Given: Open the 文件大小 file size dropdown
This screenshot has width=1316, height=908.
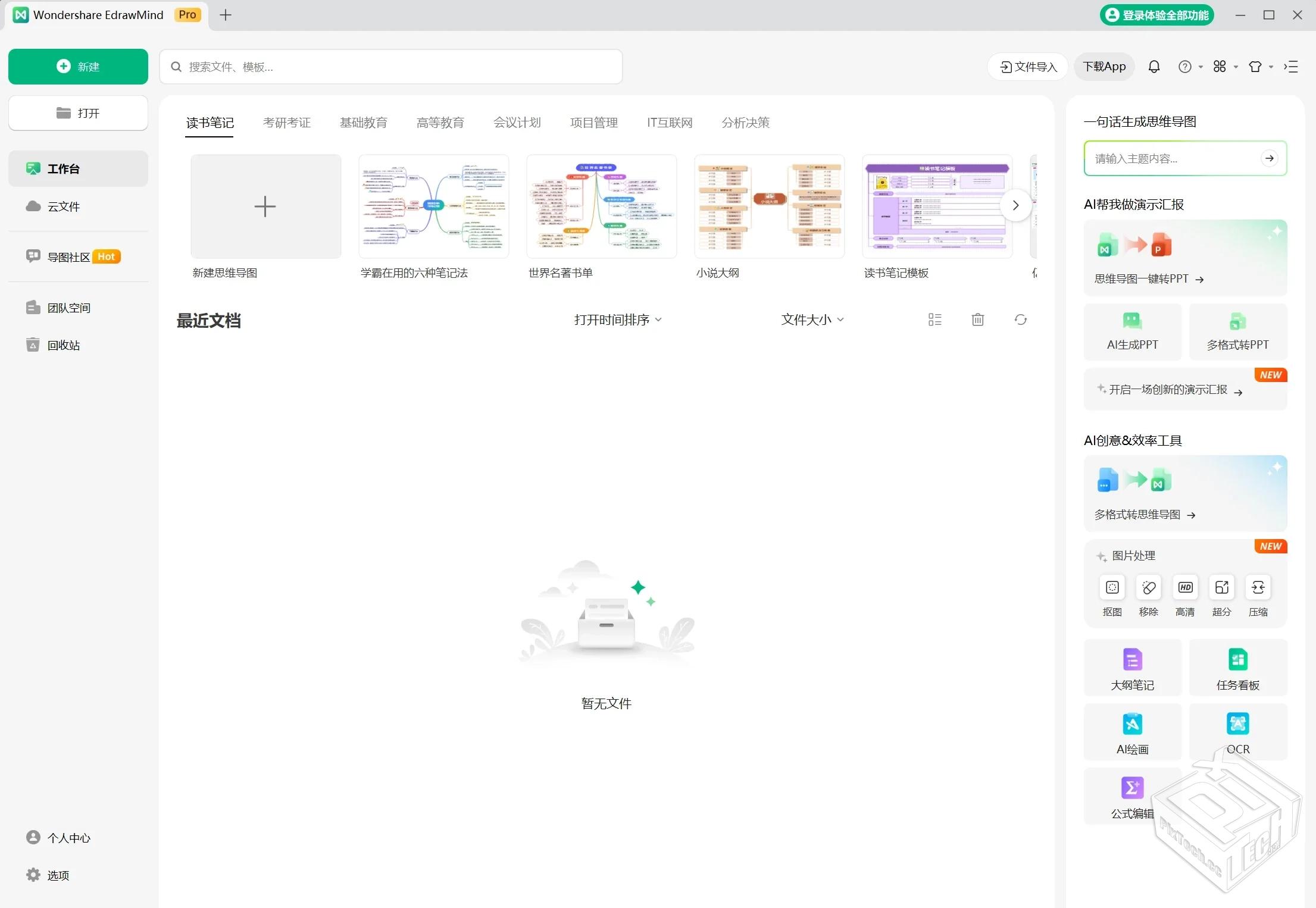Looking at the screenshot, I should click(811, 320).
